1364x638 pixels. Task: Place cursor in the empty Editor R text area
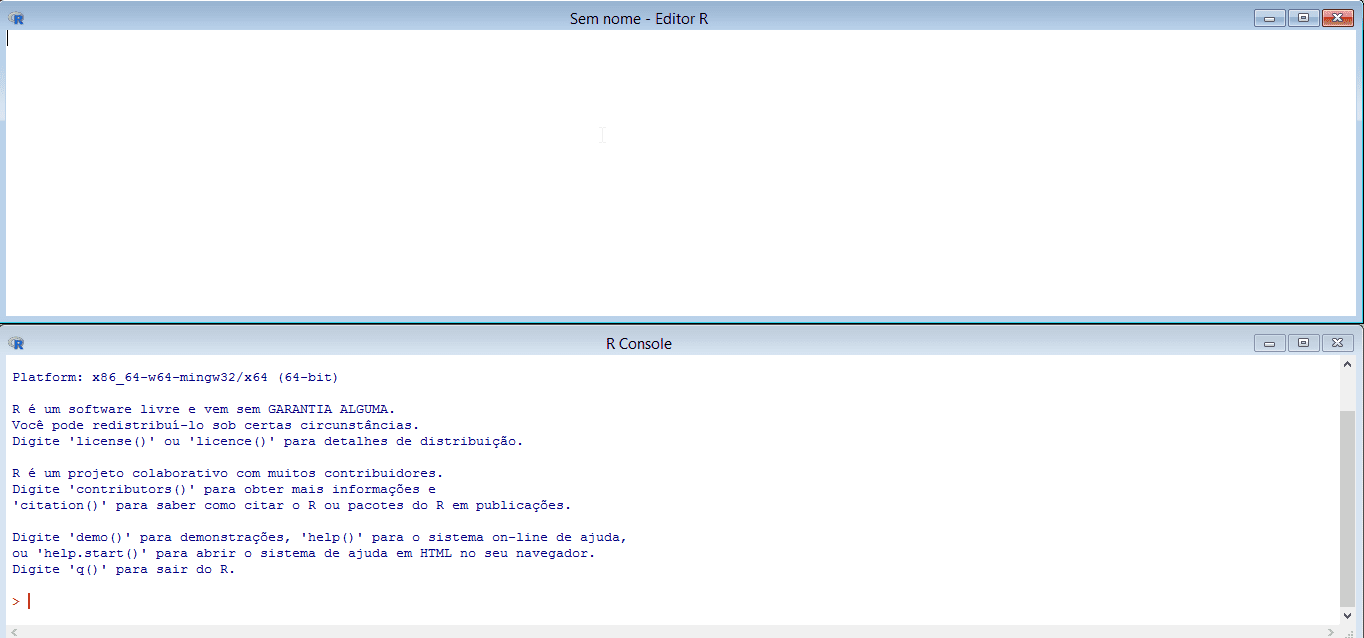coord(600,170)
